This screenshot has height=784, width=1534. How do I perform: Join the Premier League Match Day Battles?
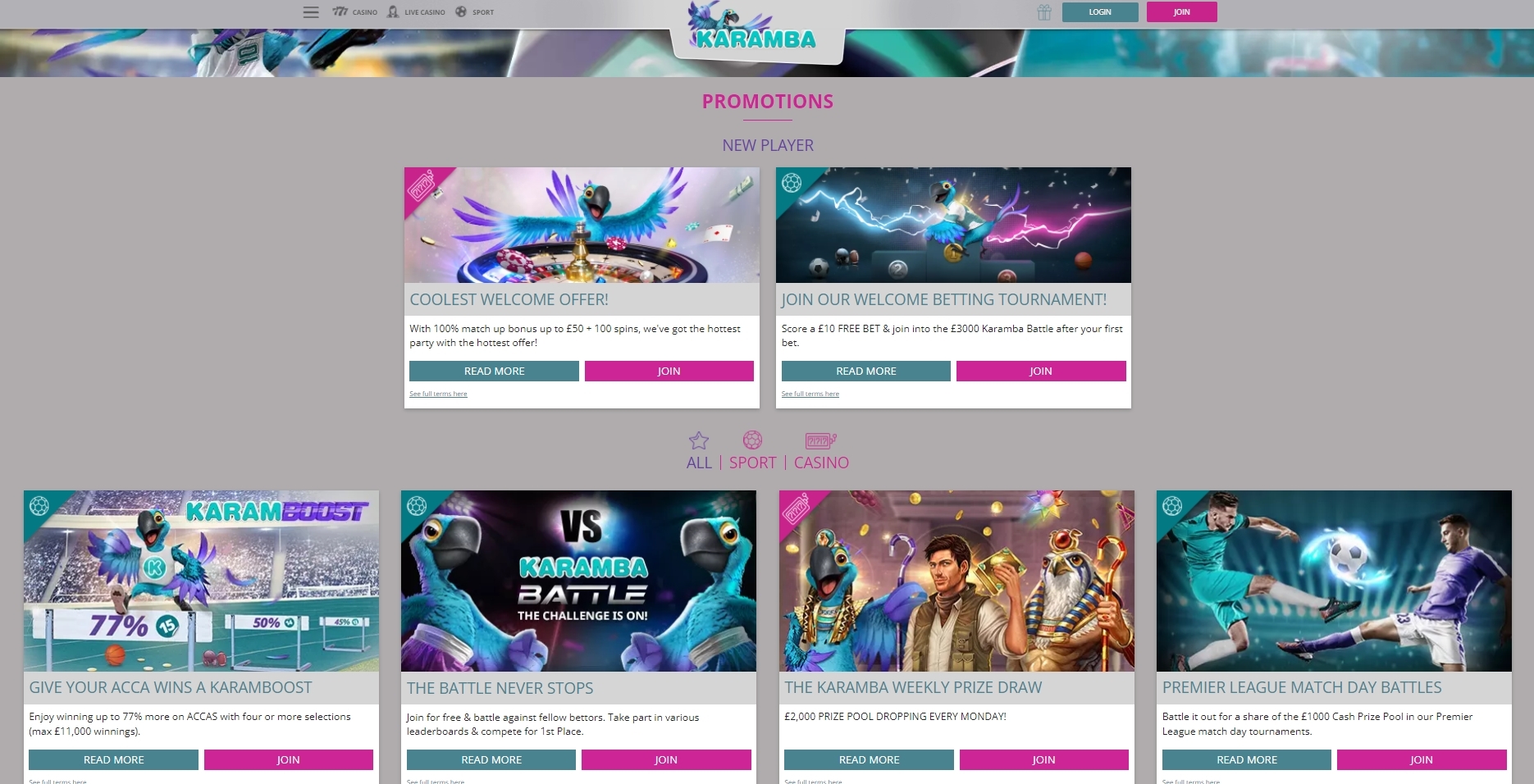(x=1422, y=760)
